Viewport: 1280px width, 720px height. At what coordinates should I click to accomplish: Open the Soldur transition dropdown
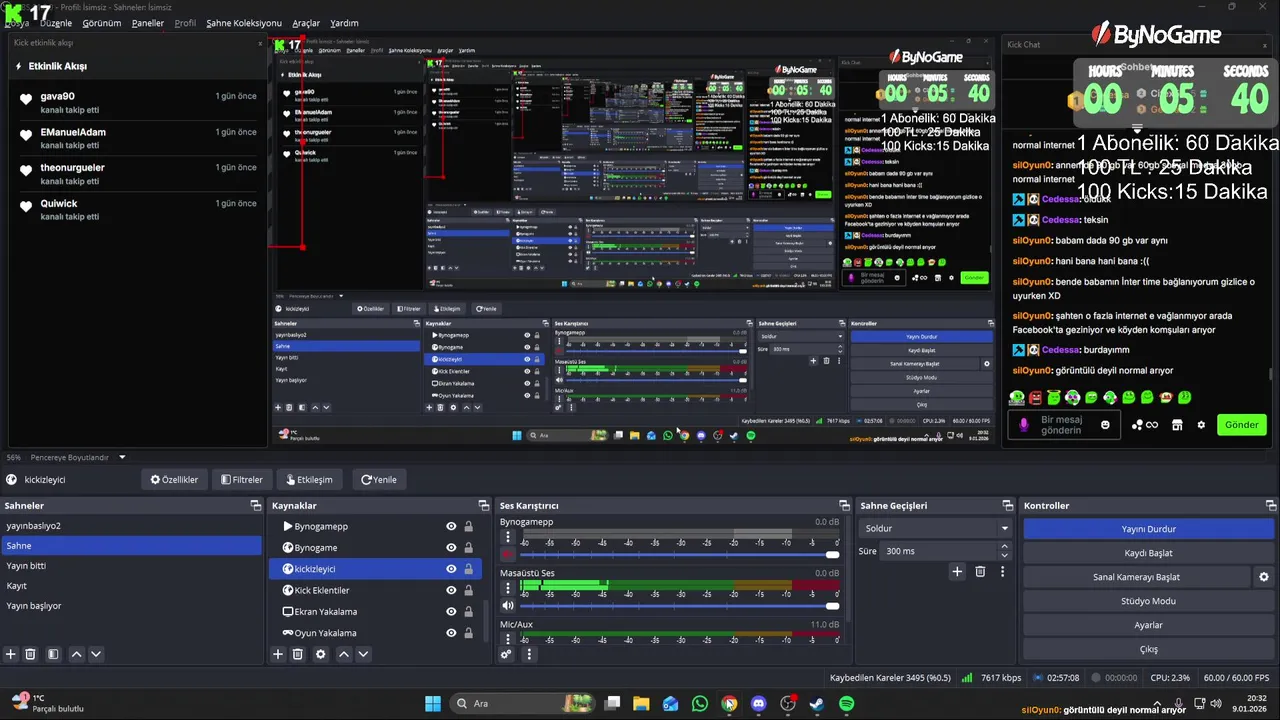tap(936, 528)
